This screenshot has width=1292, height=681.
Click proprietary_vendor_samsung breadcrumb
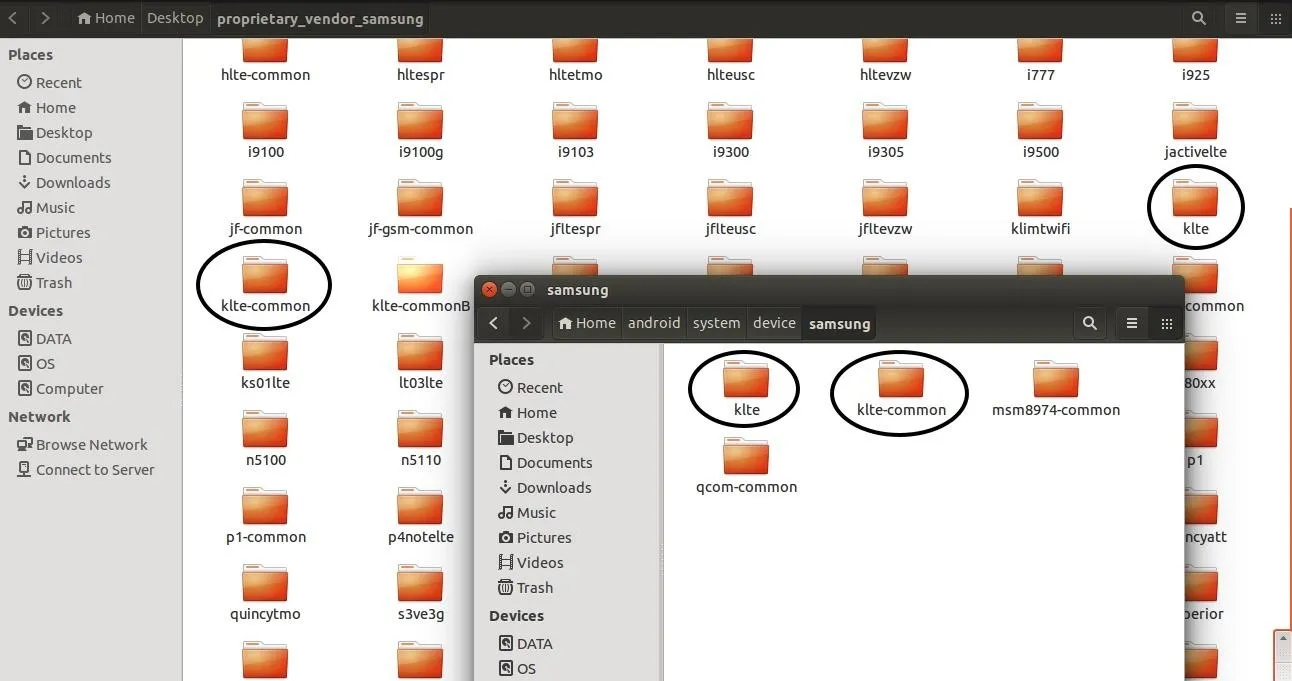(320, 18)
